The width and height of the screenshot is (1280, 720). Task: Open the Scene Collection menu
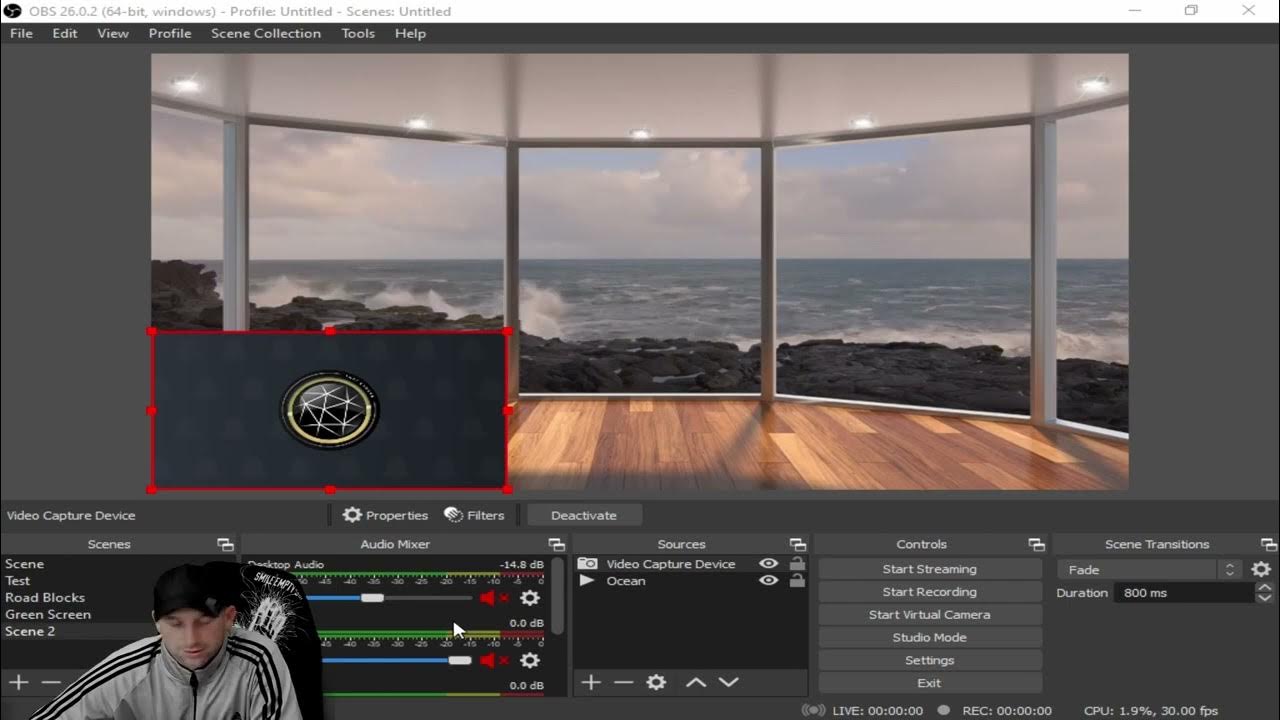[266, 33]
